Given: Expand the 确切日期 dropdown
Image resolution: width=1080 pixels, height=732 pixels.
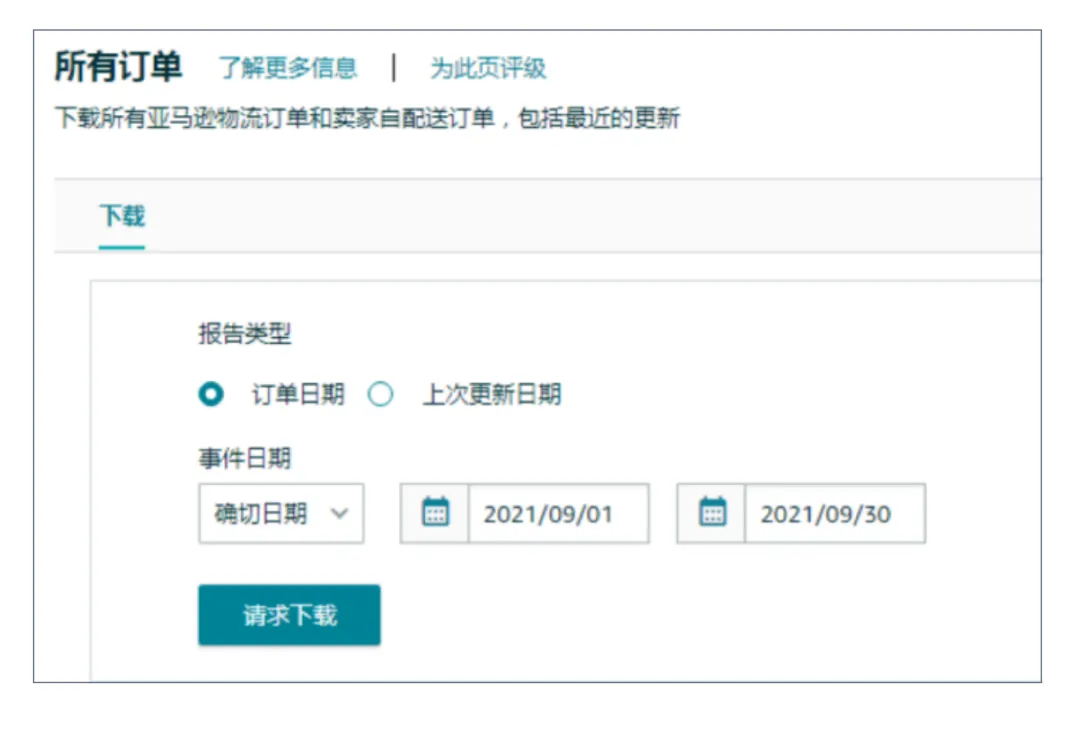Looking at the screenshot, I should click(x=281, y=514).
